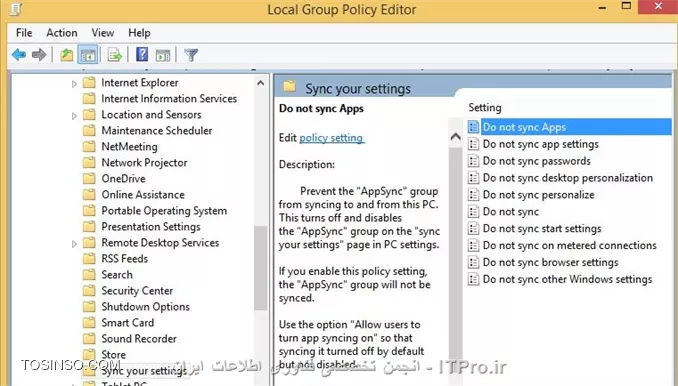Screen dimensions: 678x386
Task: Click the Forward arrow toolbar icon
Action: click(x=39, y=55)
